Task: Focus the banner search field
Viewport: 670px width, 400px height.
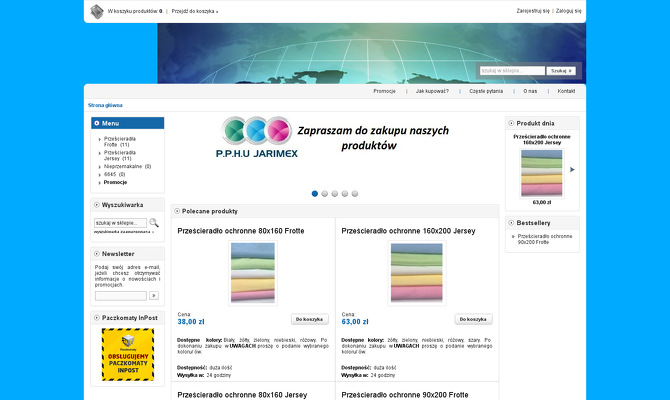Action: (512, 71)
